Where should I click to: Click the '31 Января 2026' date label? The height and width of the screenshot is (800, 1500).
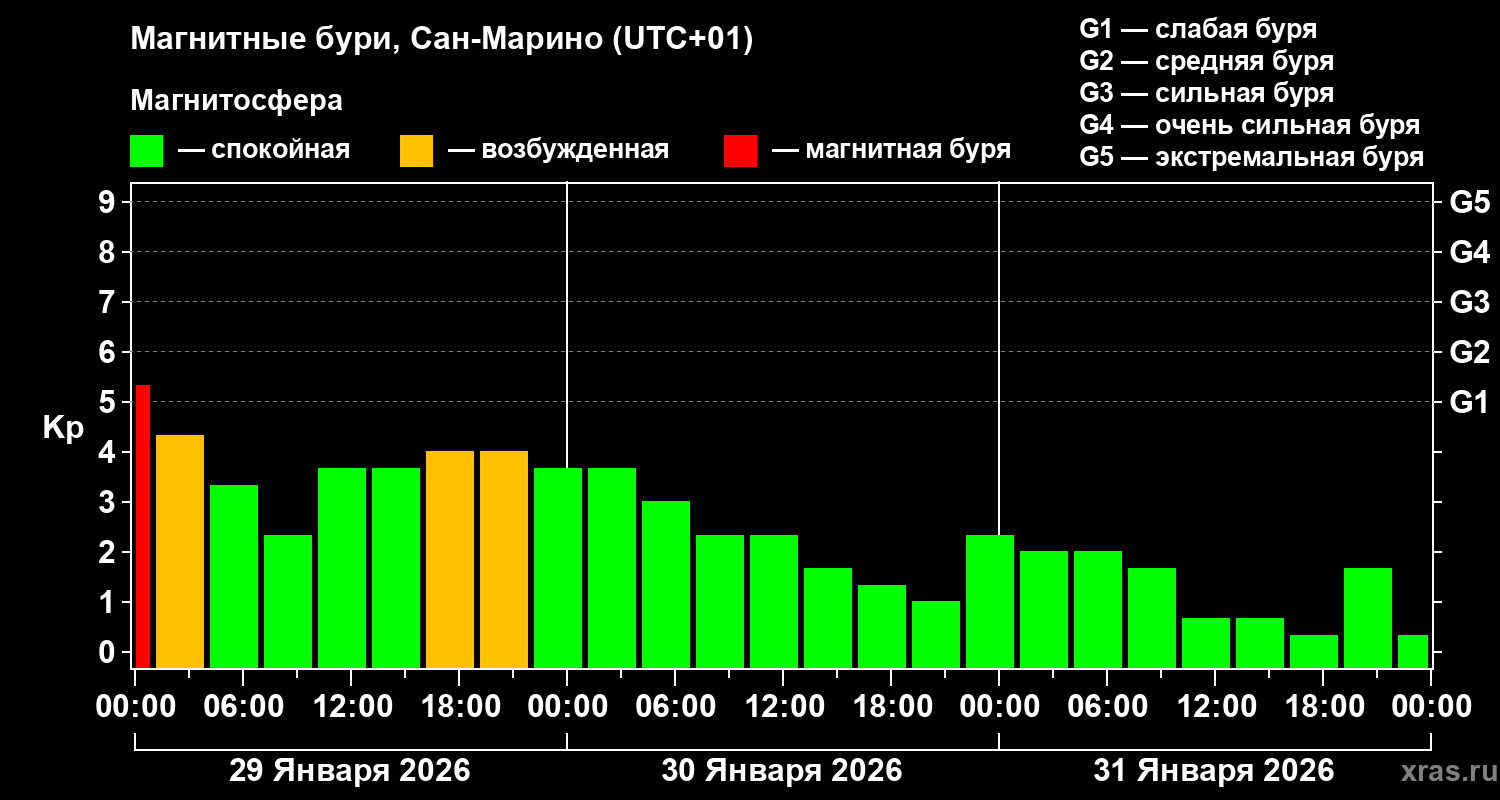click(1214, 771)
